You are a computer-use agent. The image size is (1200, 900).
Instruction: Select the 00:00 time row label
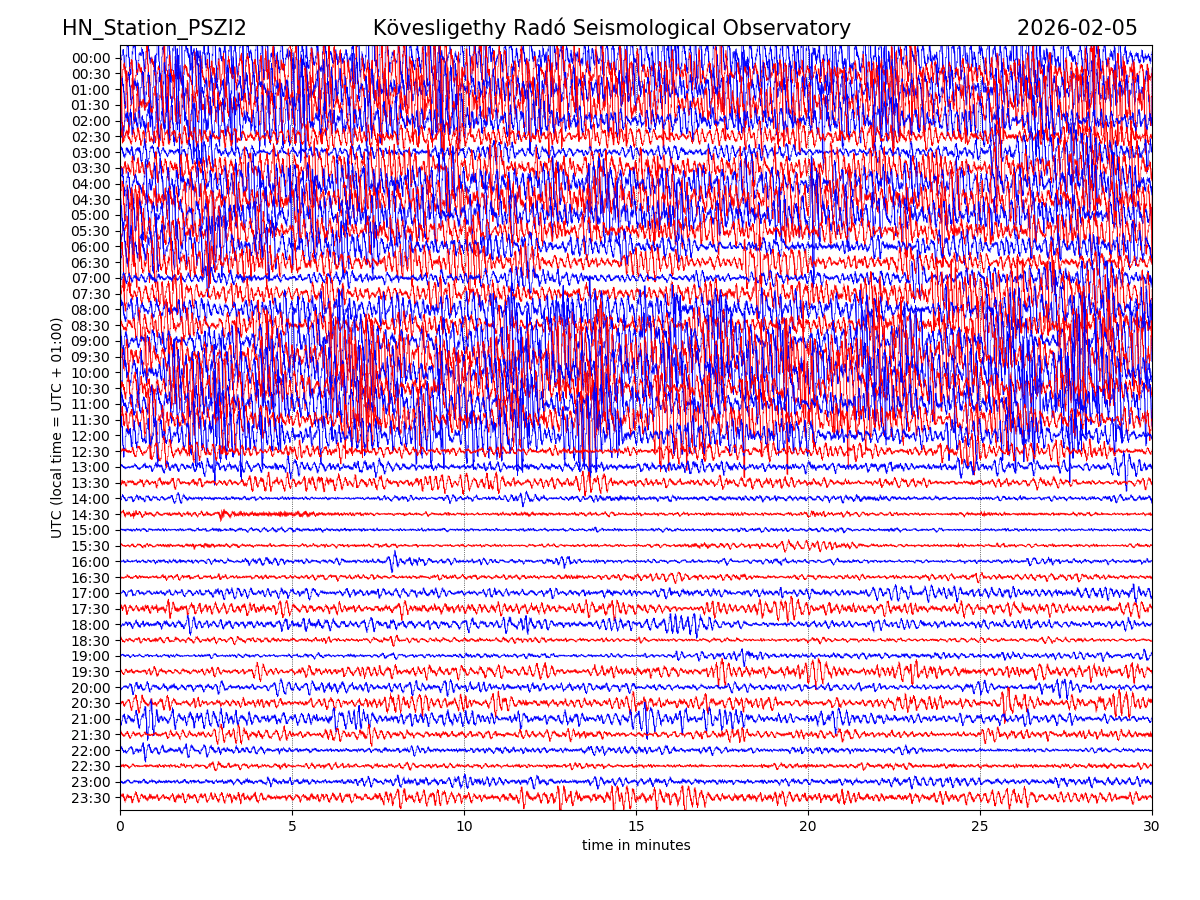tap(90, 58)
